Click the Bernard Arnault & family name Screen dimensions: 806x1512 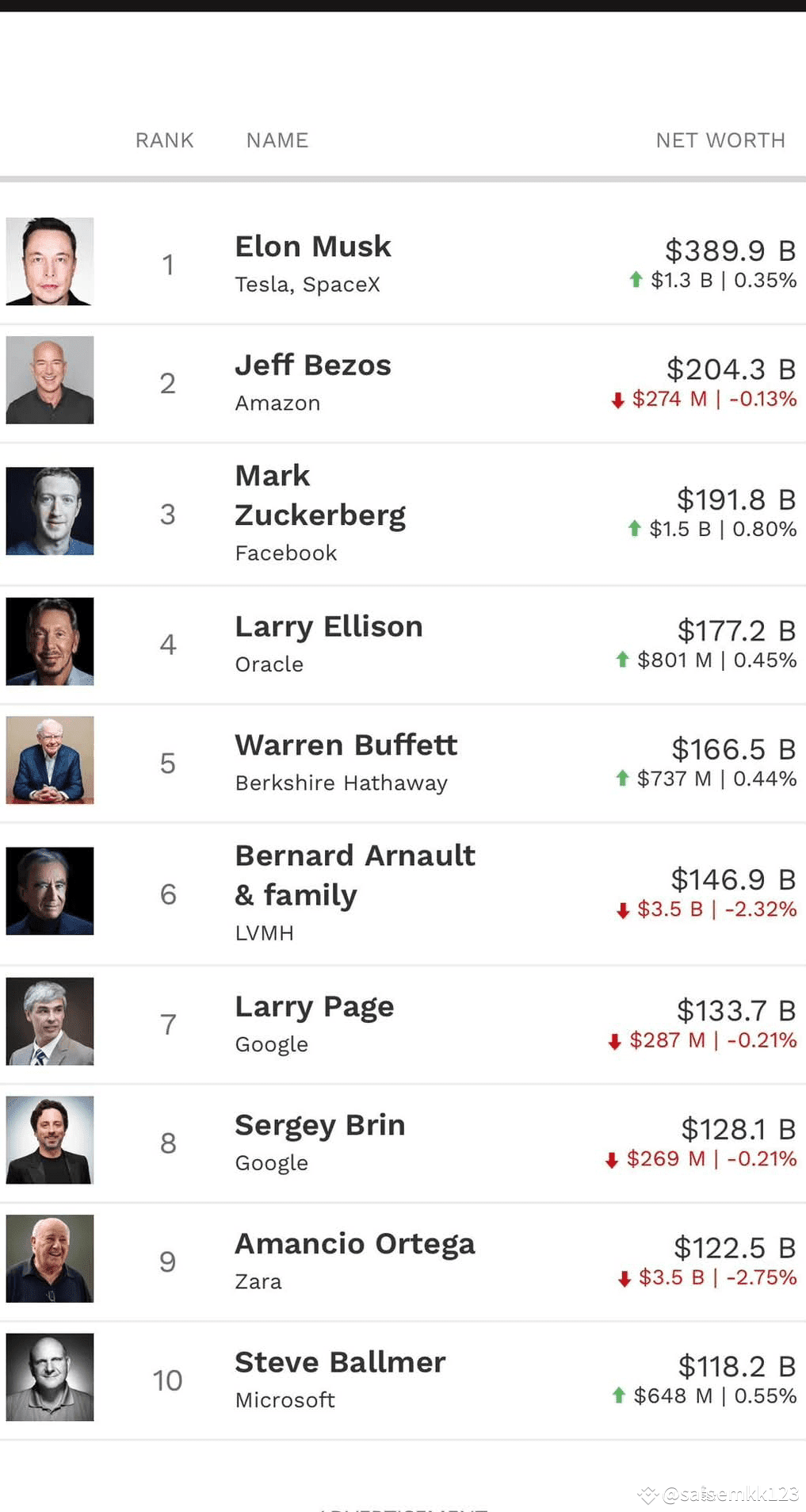click(x=355, y=875)
